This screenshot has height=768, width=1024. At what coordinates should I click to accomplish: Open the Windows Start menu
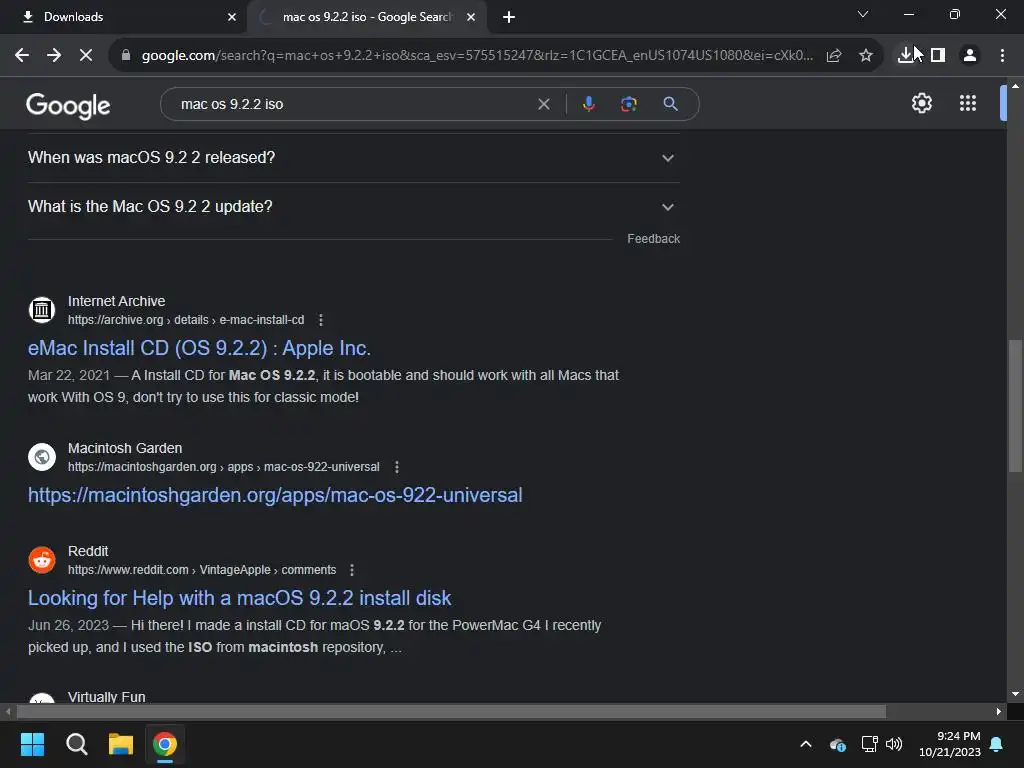point(32,744)
